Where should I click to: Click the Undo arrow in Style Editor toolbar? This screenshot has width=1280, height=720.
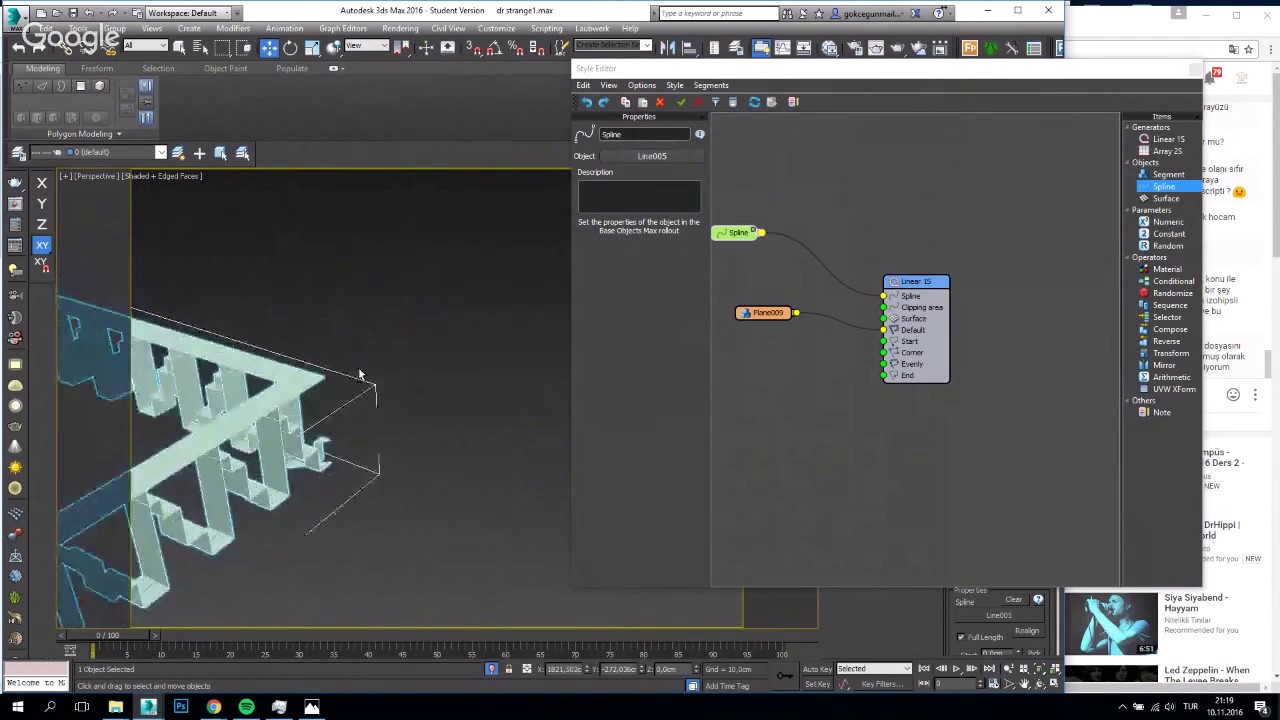586,102
